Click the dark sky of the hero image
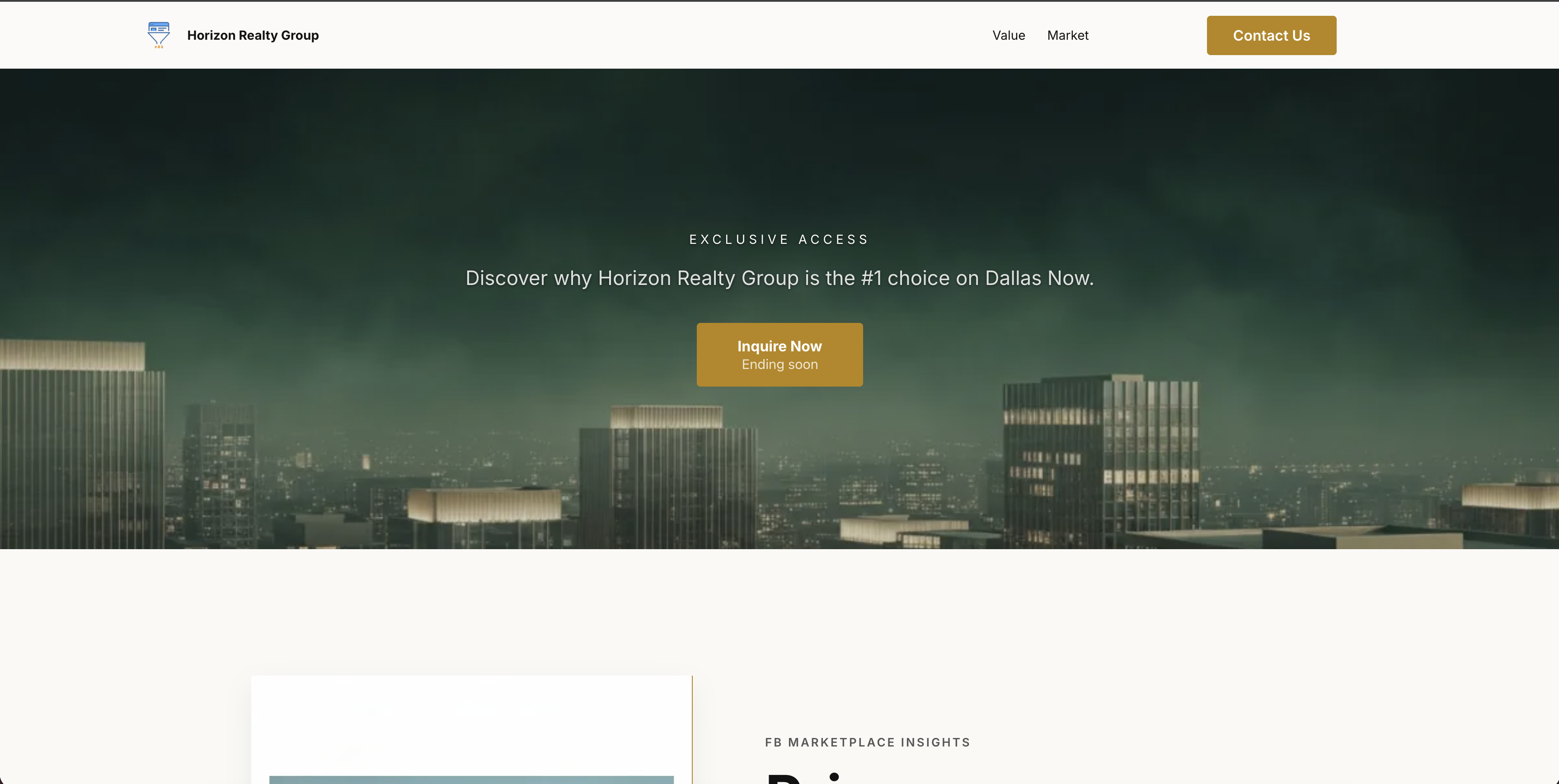 (779, 139)
